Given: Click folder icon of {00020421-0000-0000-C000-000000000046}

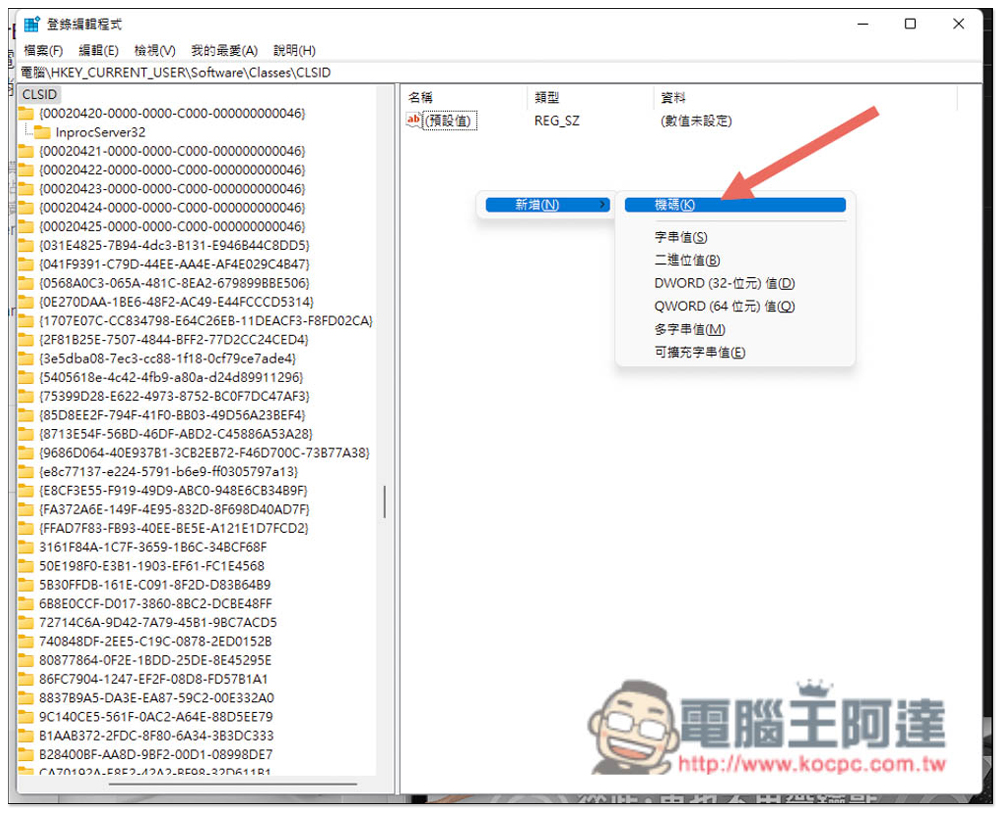Looking at the screenshot, I should [26, 151].
